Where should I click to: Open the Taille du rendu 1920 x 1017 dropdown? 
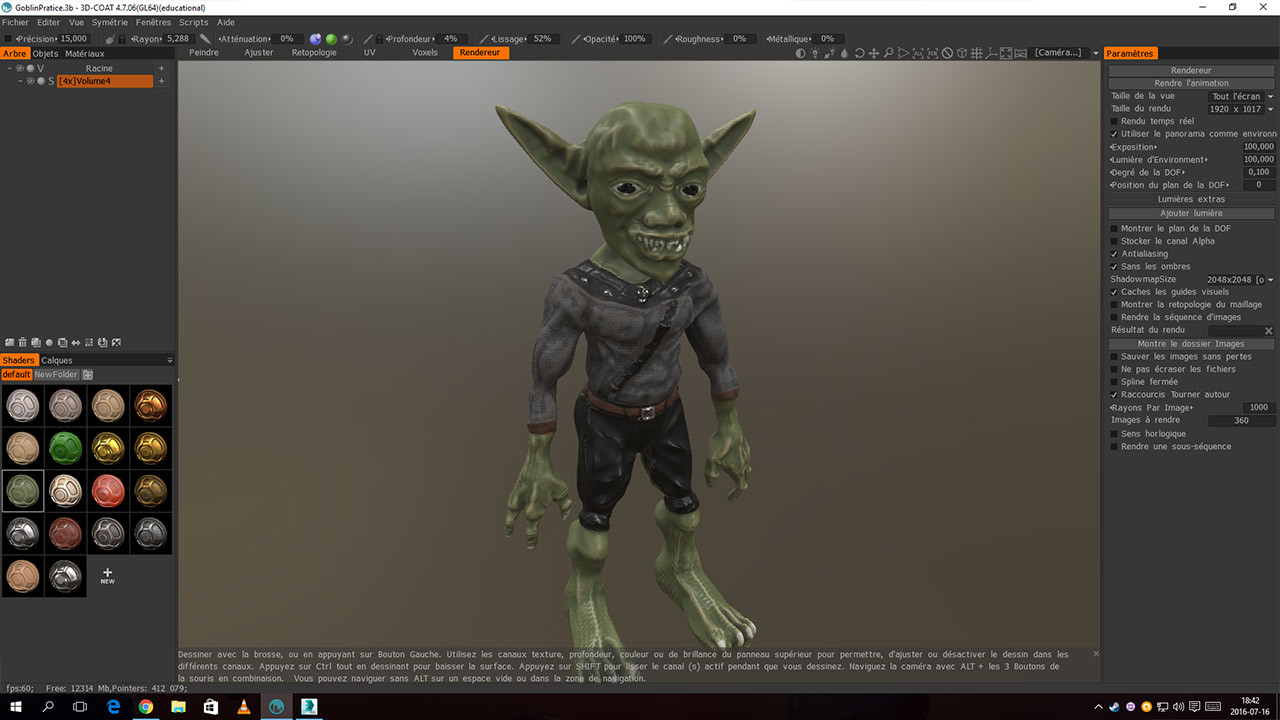1242,109
